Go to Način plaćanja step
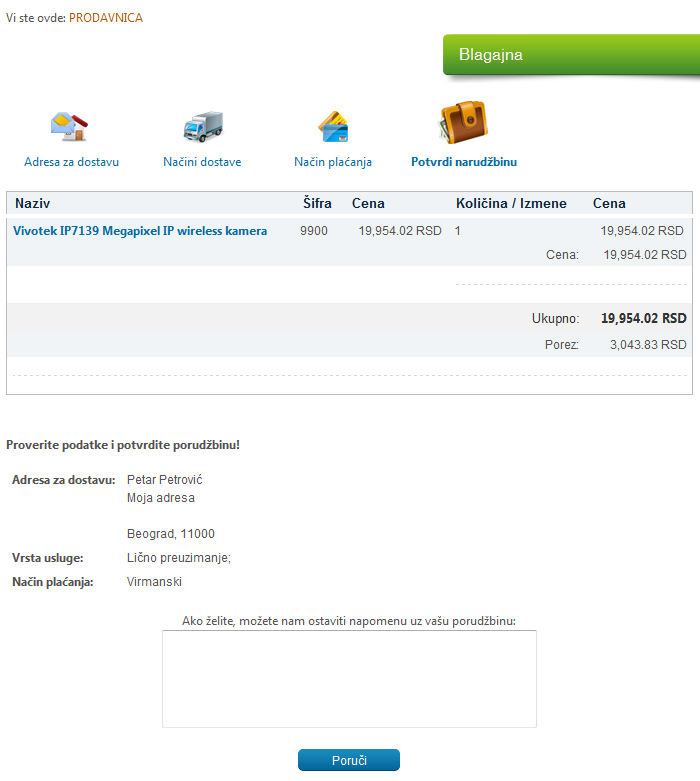This screenshot has height=781, width=700. coord(333,162)
